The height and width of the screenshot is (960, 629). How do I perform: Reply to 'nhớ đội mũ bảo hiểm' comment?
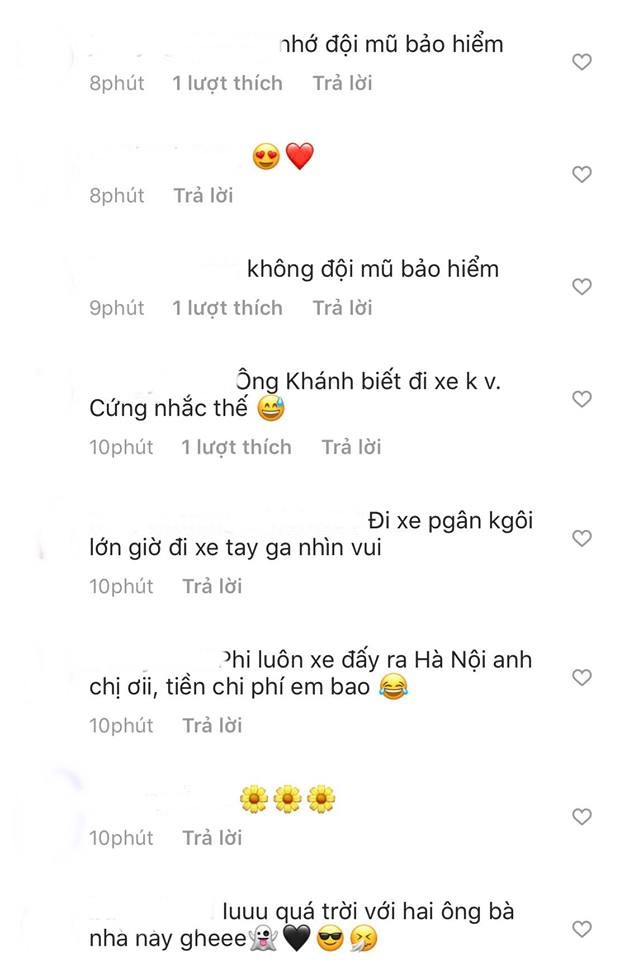tap(342, 83)
